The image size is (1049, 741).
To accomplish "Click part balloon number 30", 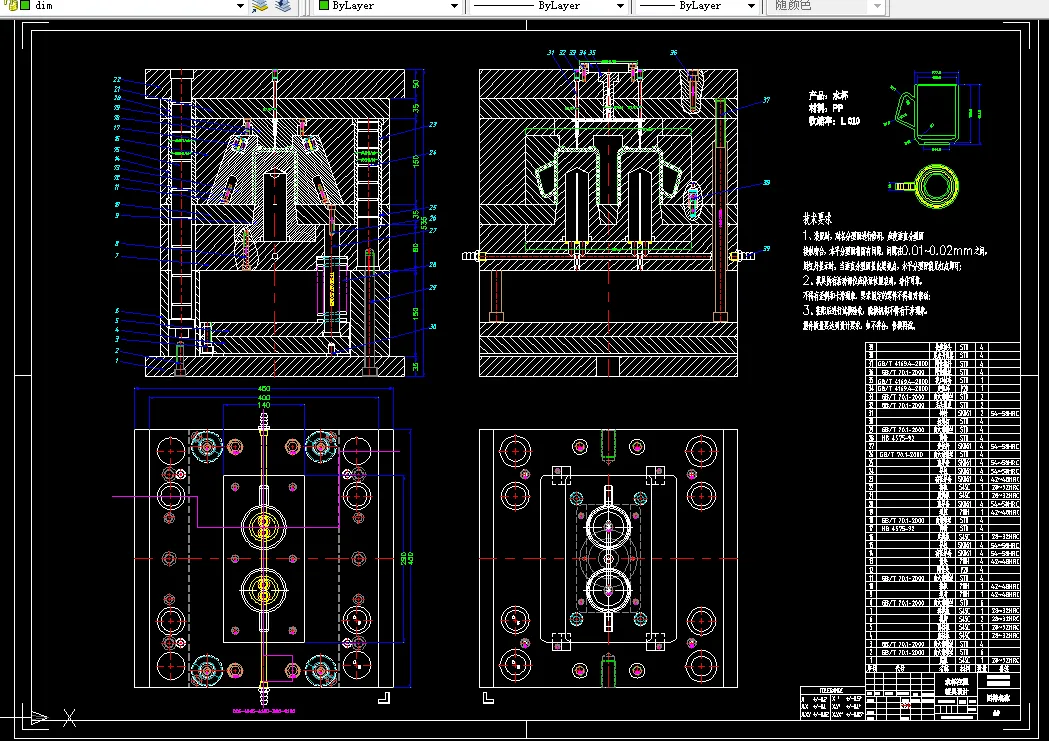I will [x=433, y=327].
